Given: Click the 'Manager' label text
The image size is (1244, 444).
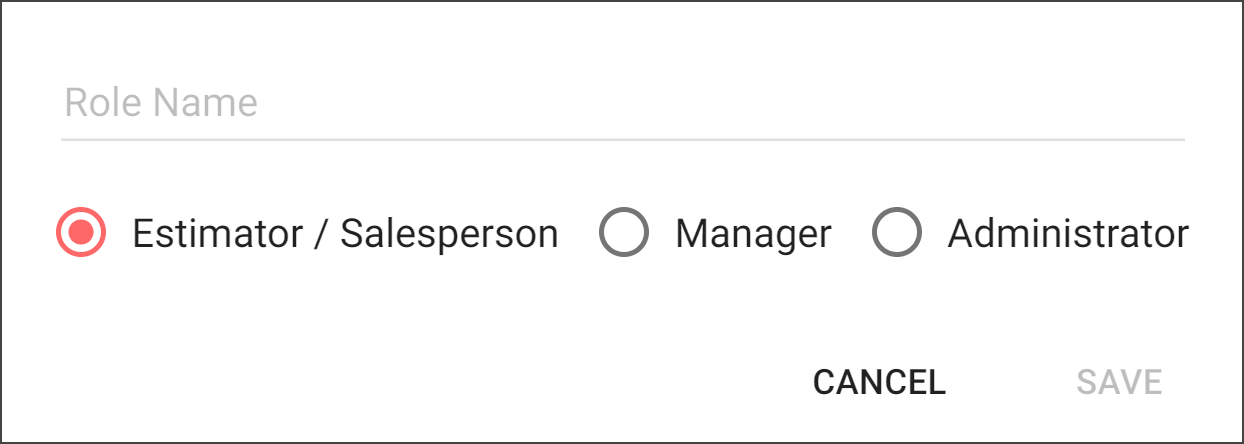Looking at the screenshot, I should click(x=753, y=234).
